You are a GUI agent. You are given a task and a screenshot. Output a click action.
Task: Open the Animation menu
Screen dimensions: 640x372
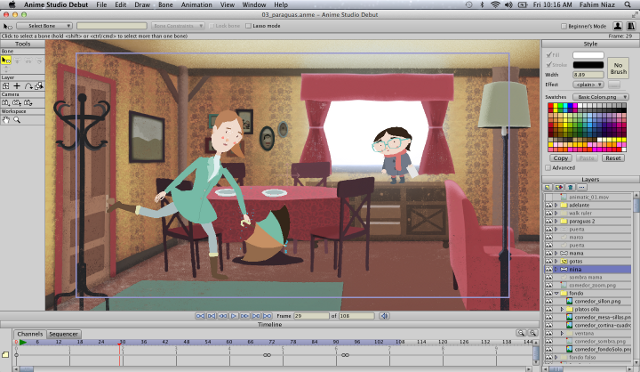pyautogui.click(x=196, y=4)
